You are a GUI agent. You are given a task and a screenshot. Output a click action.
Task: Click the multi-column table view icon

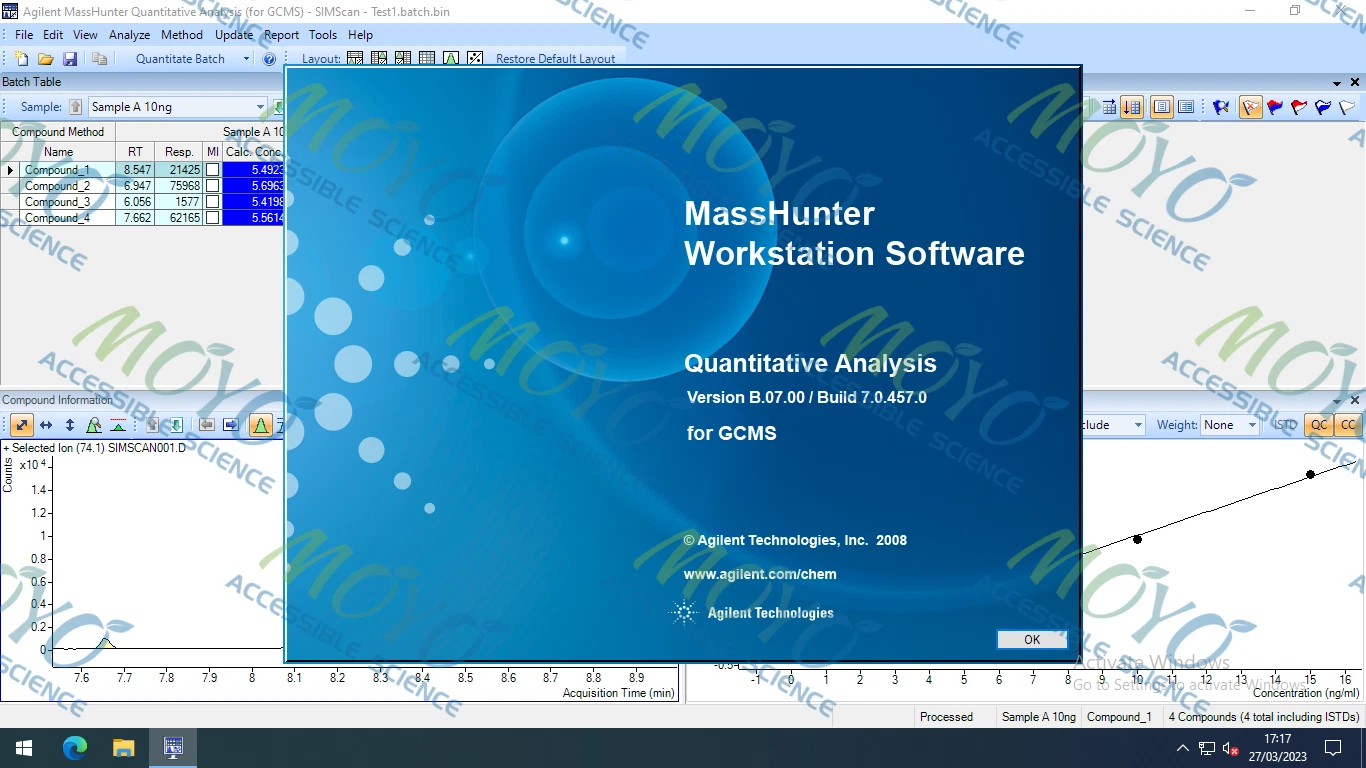click(1186, 107)
